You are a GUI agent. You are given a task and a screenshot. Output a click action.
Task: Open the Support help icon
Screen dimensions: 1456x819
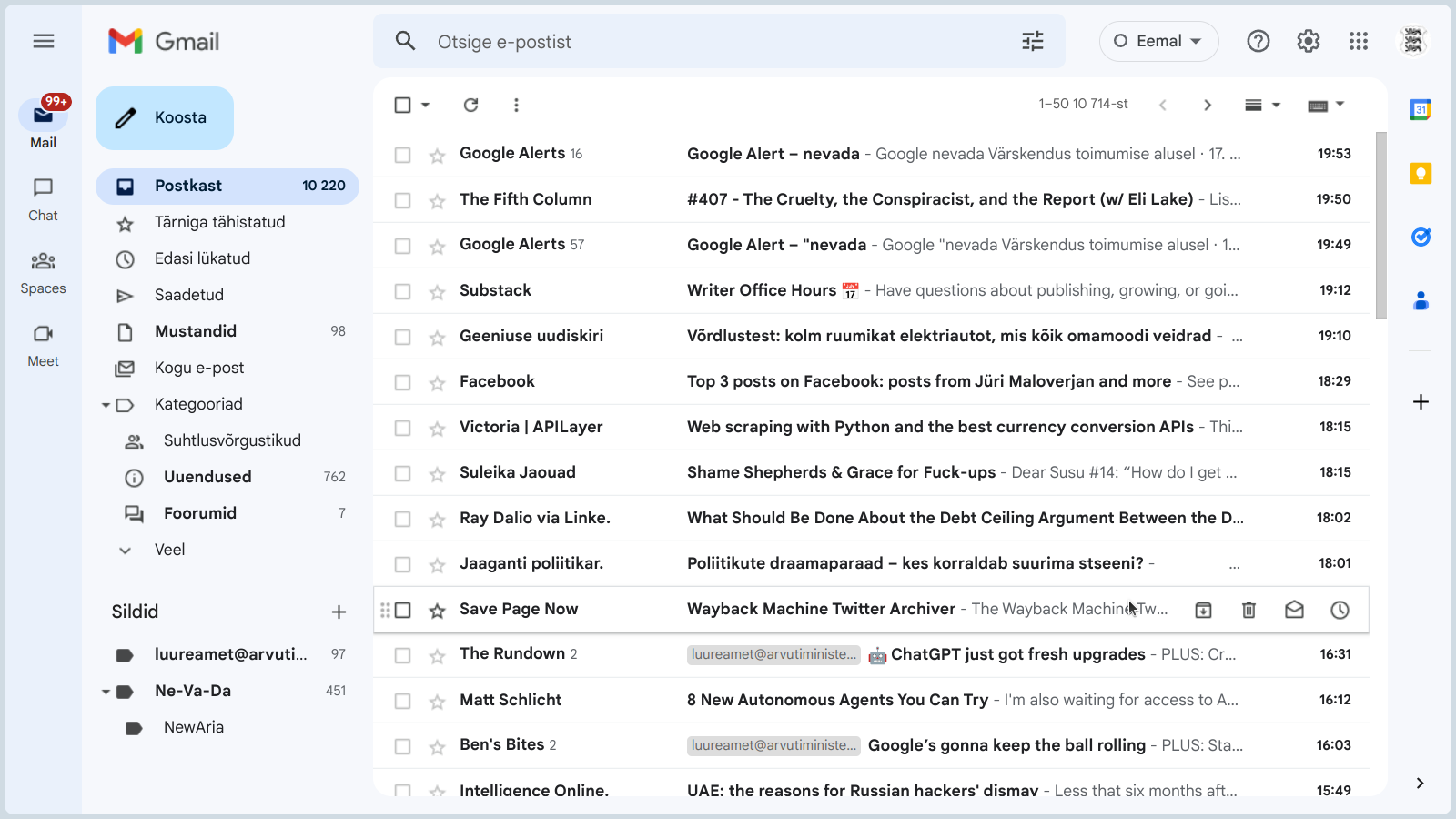pyautogui.click(x=1259, y=41)
